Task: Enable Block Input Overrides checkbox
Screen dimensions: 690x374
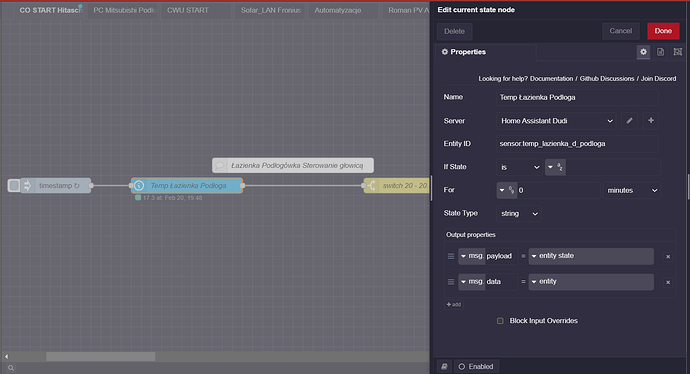Action: pos(500,321)
